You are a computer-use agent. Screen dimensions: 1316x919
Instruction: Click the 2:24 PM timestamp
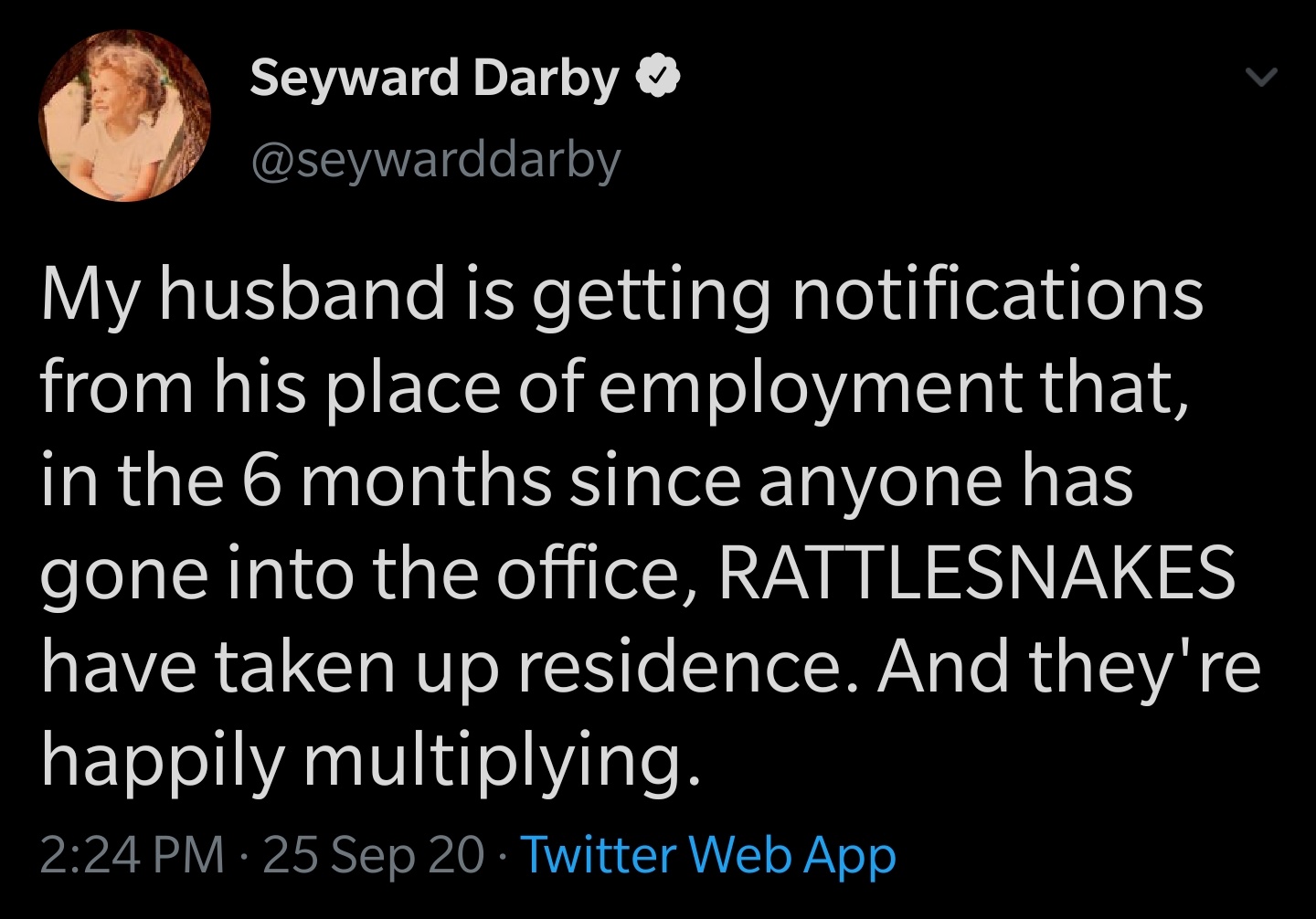[x=133, y=855]
